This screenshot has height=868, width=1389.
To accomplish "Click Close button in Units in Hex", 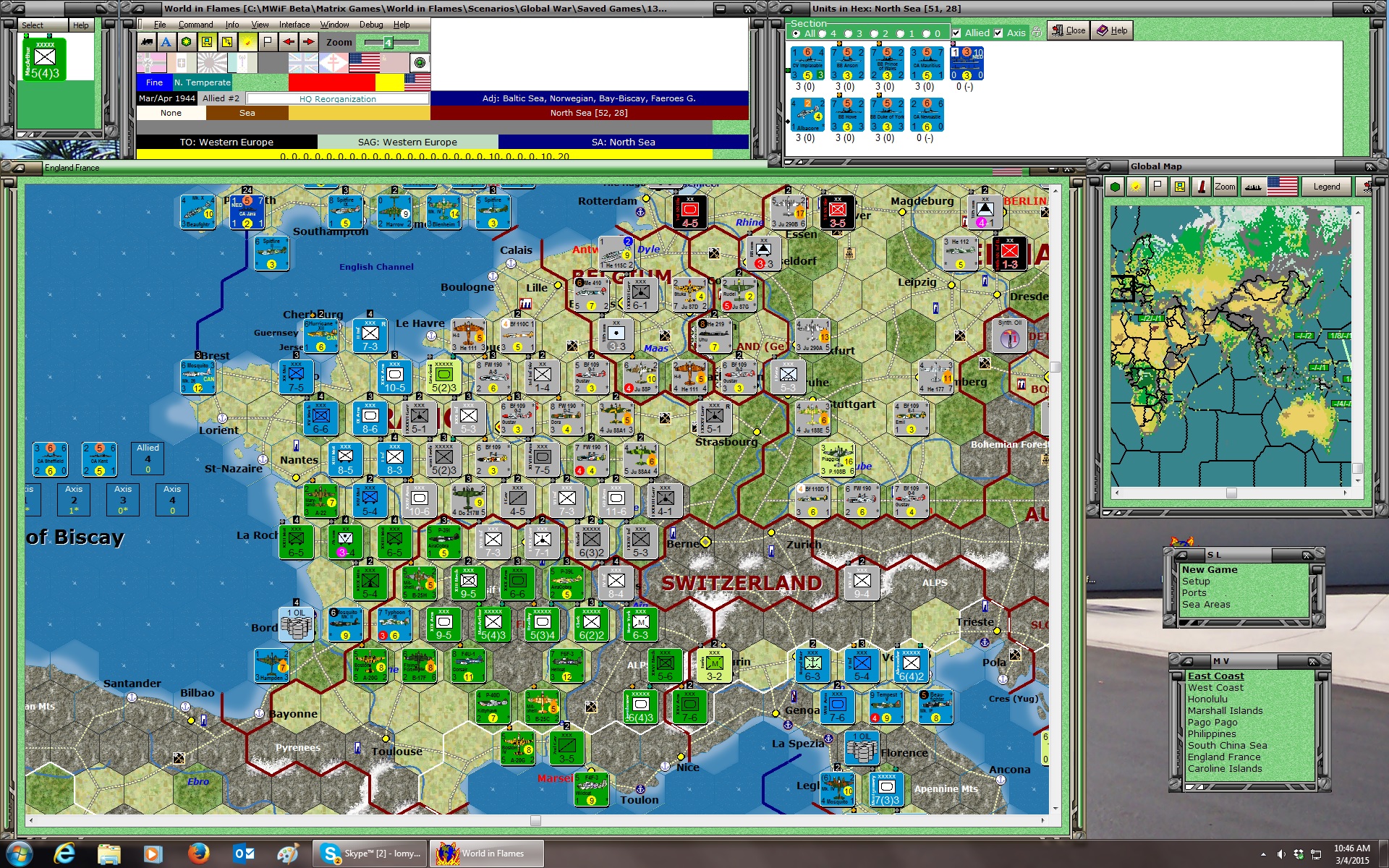I will pyautogui.click(x=1069, y=30).
